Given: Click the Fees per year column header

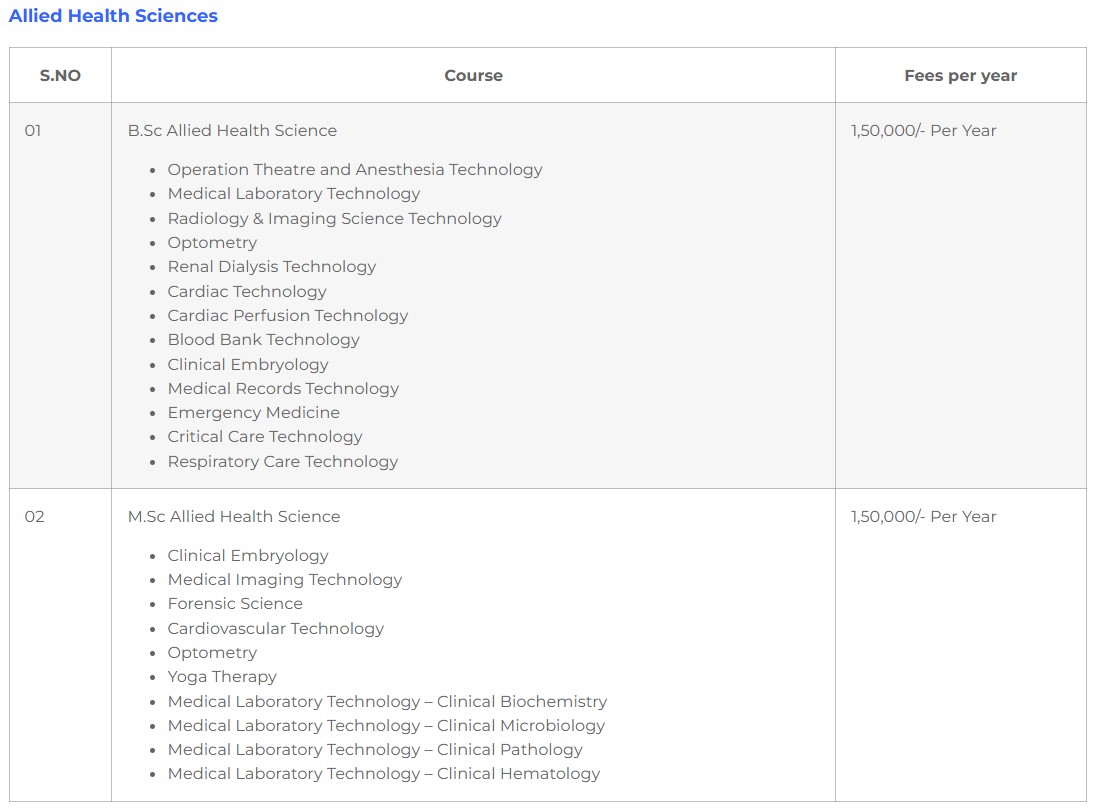Looking at the screenshot, I should pyautogui.click(x=960, y=75).
